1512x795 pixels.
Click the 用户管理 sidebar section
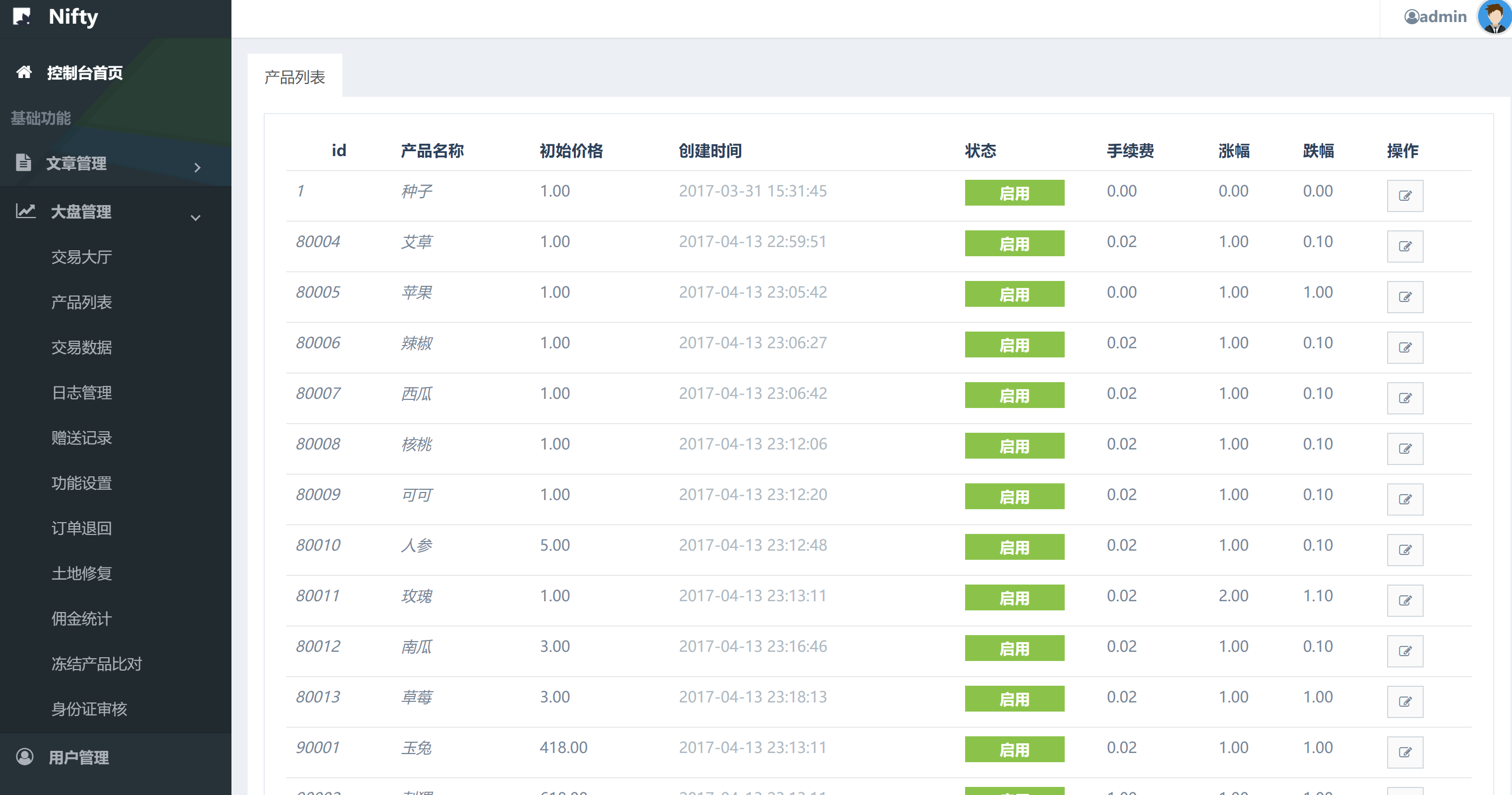(79, 757)
